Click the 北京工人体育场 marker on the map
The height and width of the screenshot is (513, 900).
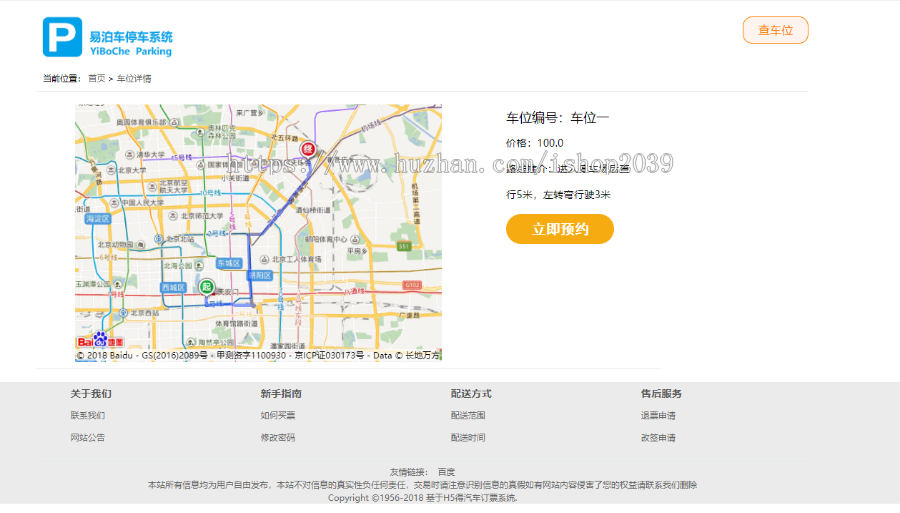(x=264, y=260)
